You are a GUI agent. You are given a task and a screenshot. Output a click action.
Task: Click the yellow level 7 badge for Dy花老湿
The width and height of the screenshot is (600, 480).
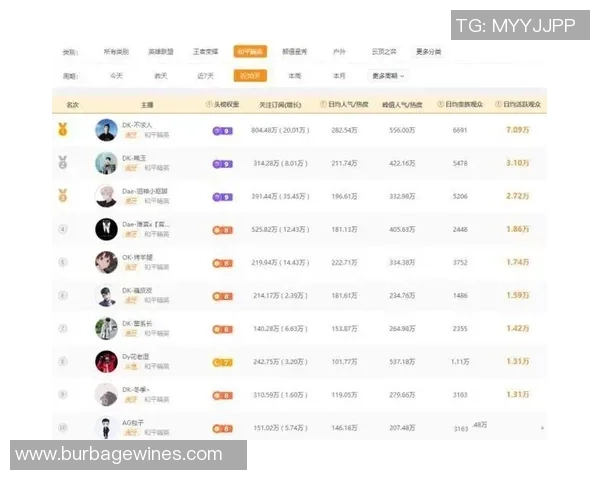click(x=222, y=361)
